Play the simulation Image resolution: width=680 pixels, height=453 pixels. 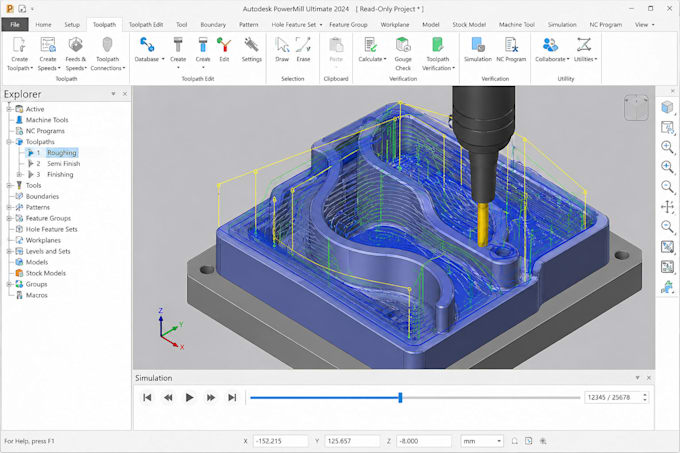coord(189,398)
